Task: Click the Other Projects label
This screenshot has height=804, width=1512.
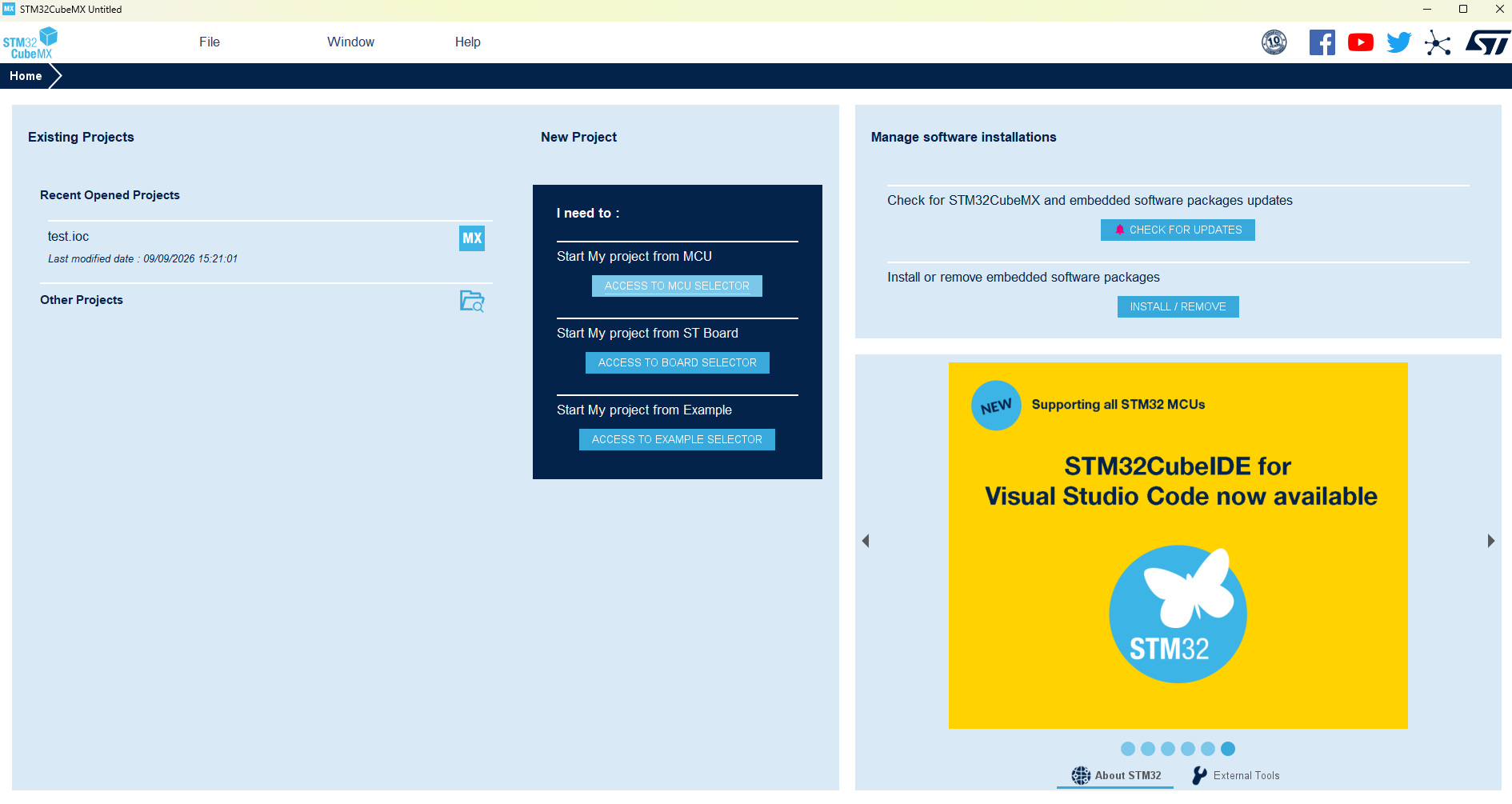Action: point(82,300)
